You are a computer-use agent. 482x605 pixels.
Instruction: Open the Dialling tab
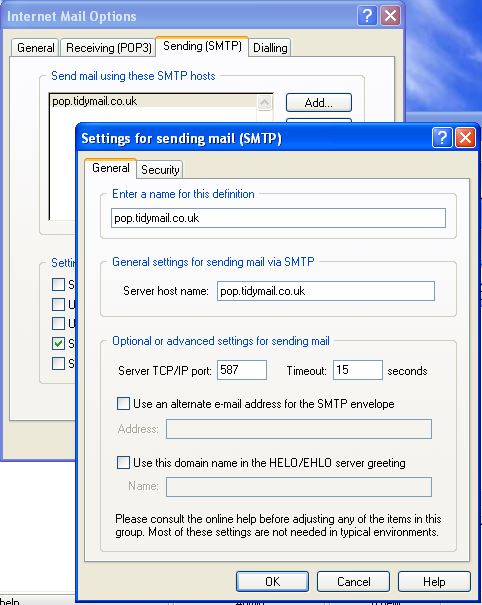(270, 48)
